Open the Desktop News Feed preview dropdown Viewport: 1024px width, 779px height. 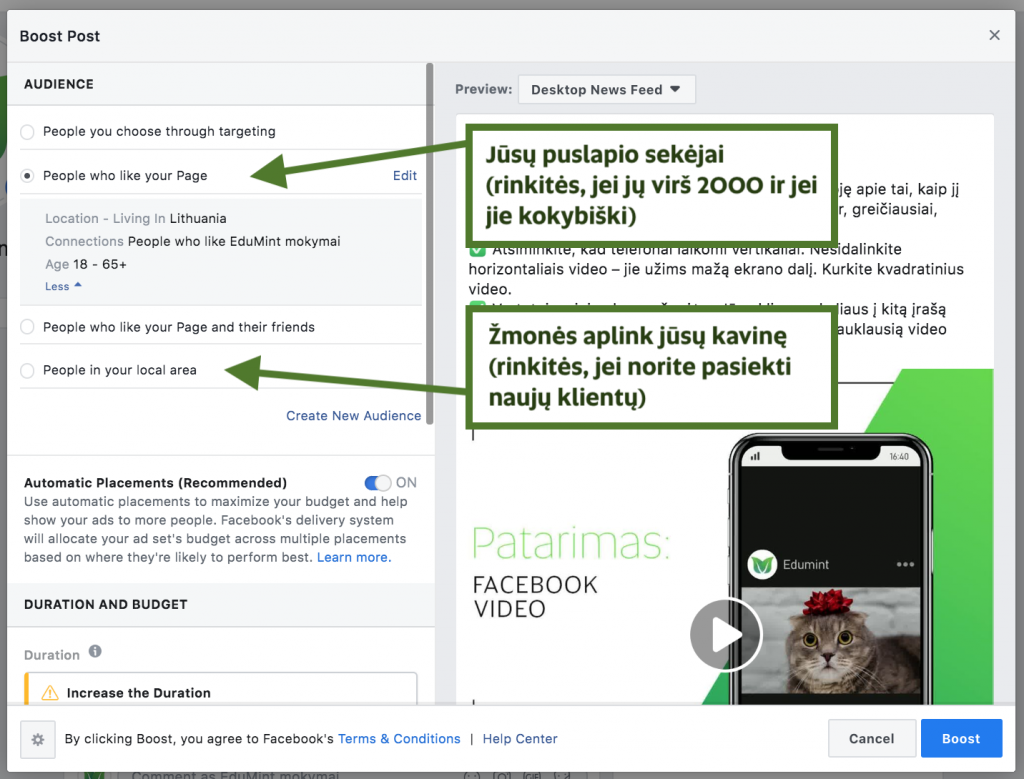[x=605, y=89]
